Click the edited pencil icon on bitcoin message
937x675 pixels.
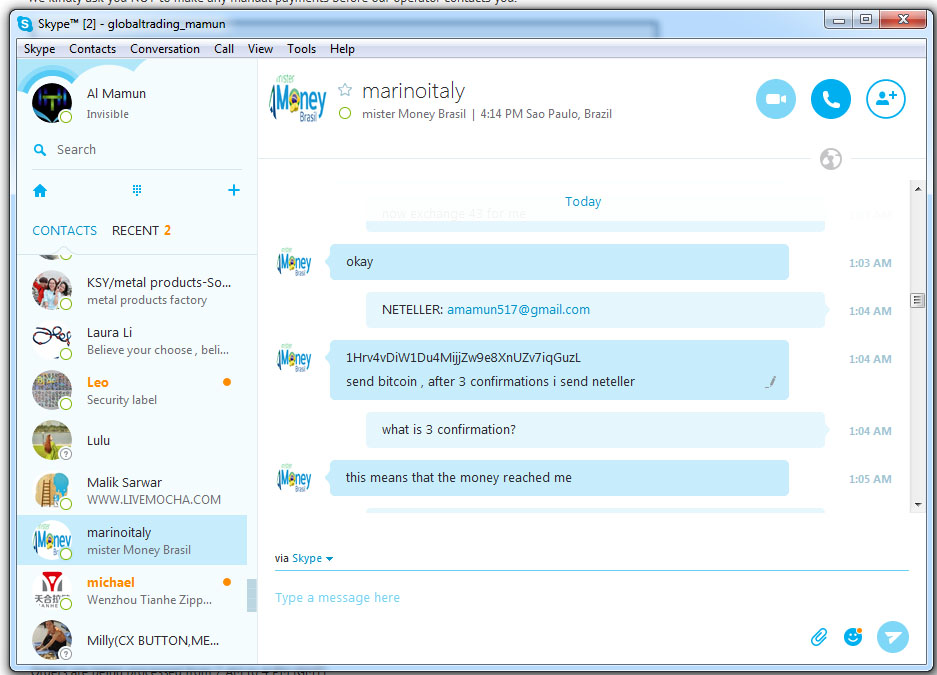pyautogui.click(x=771, y=382)
